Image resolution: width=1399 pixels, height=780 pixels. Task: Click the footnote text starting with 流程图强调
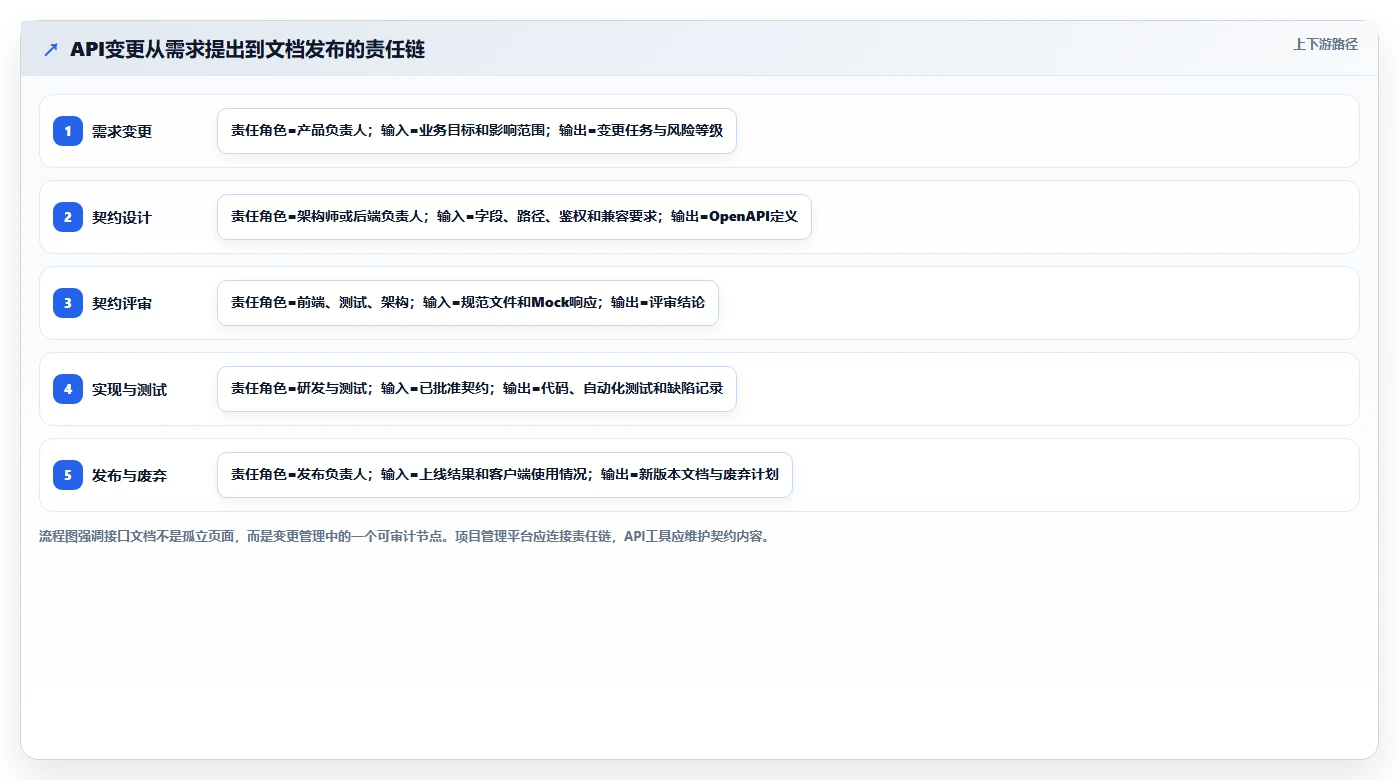(404, 537)
